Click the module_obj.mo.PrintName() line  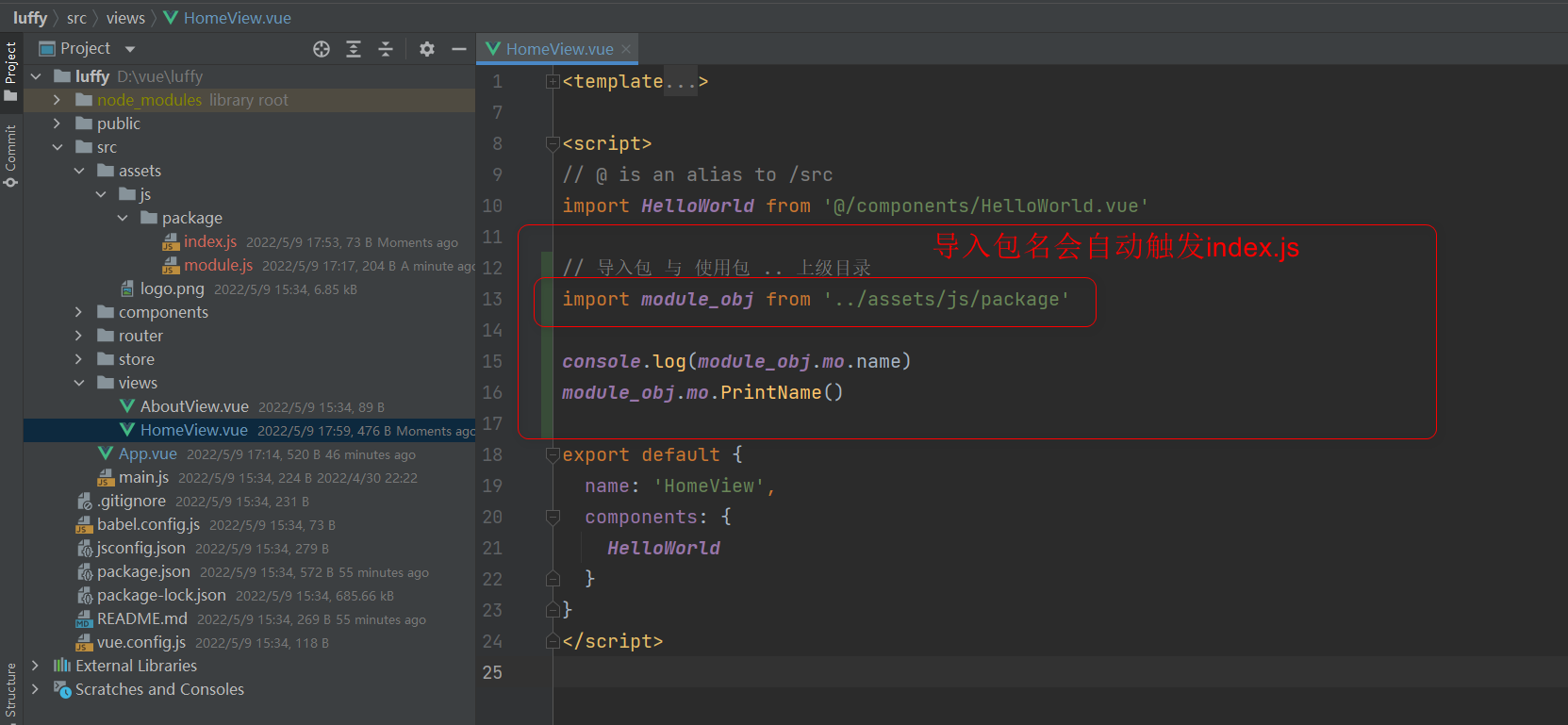click(x=702, y=393)
